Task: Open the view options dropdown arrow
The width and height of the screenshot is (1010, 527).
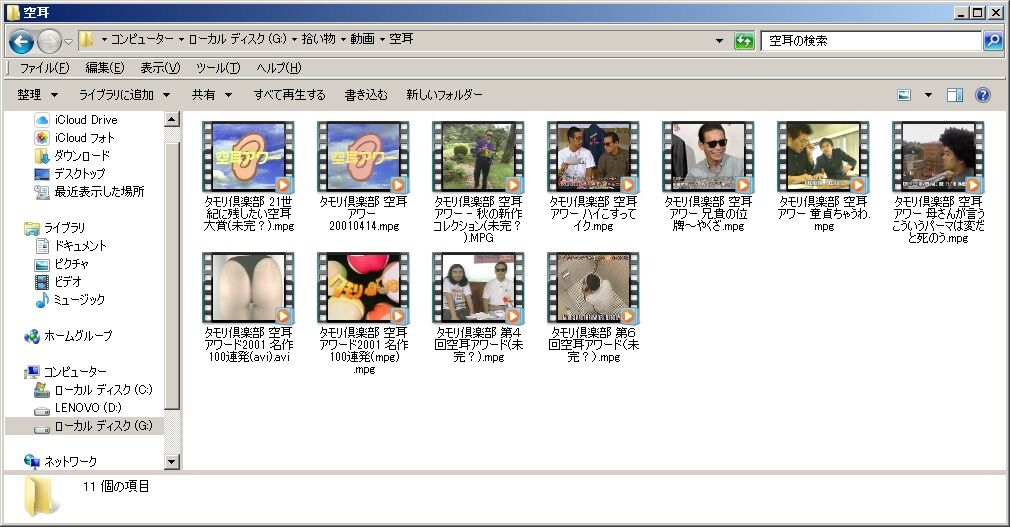Action: click(x=928, y=95)
